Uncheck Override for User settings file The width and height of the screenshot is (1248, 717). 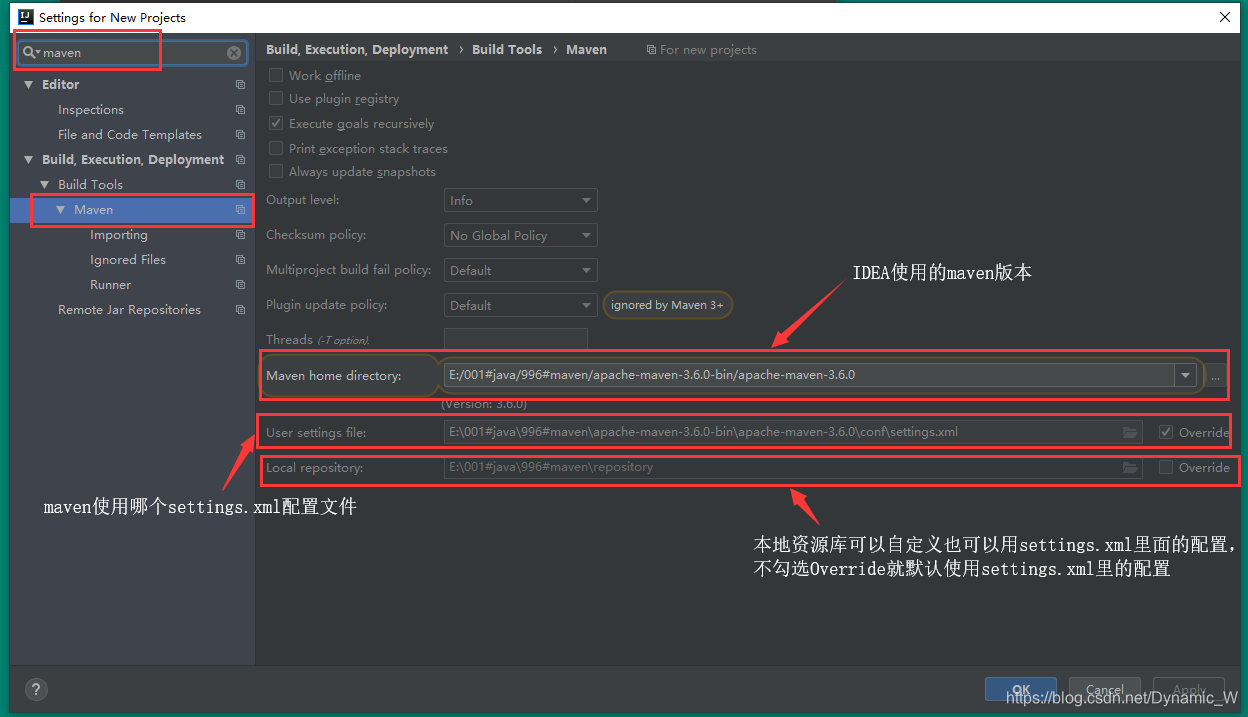click(x=1166, y=433)
